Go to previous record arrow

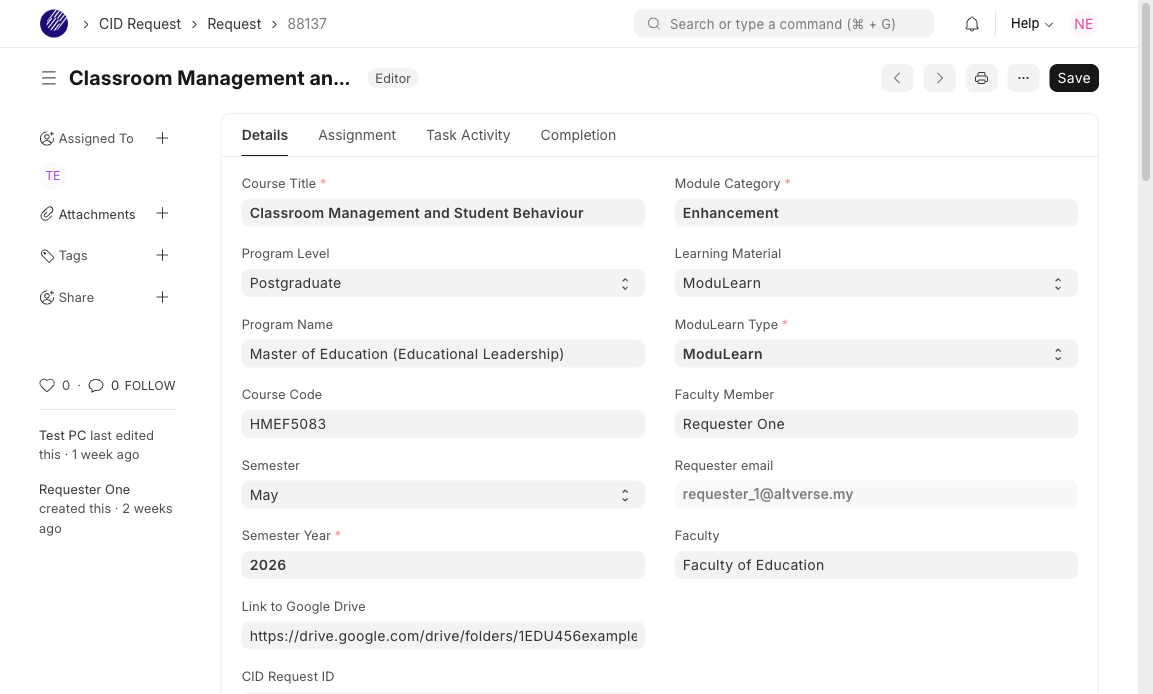tap(897, 78)
